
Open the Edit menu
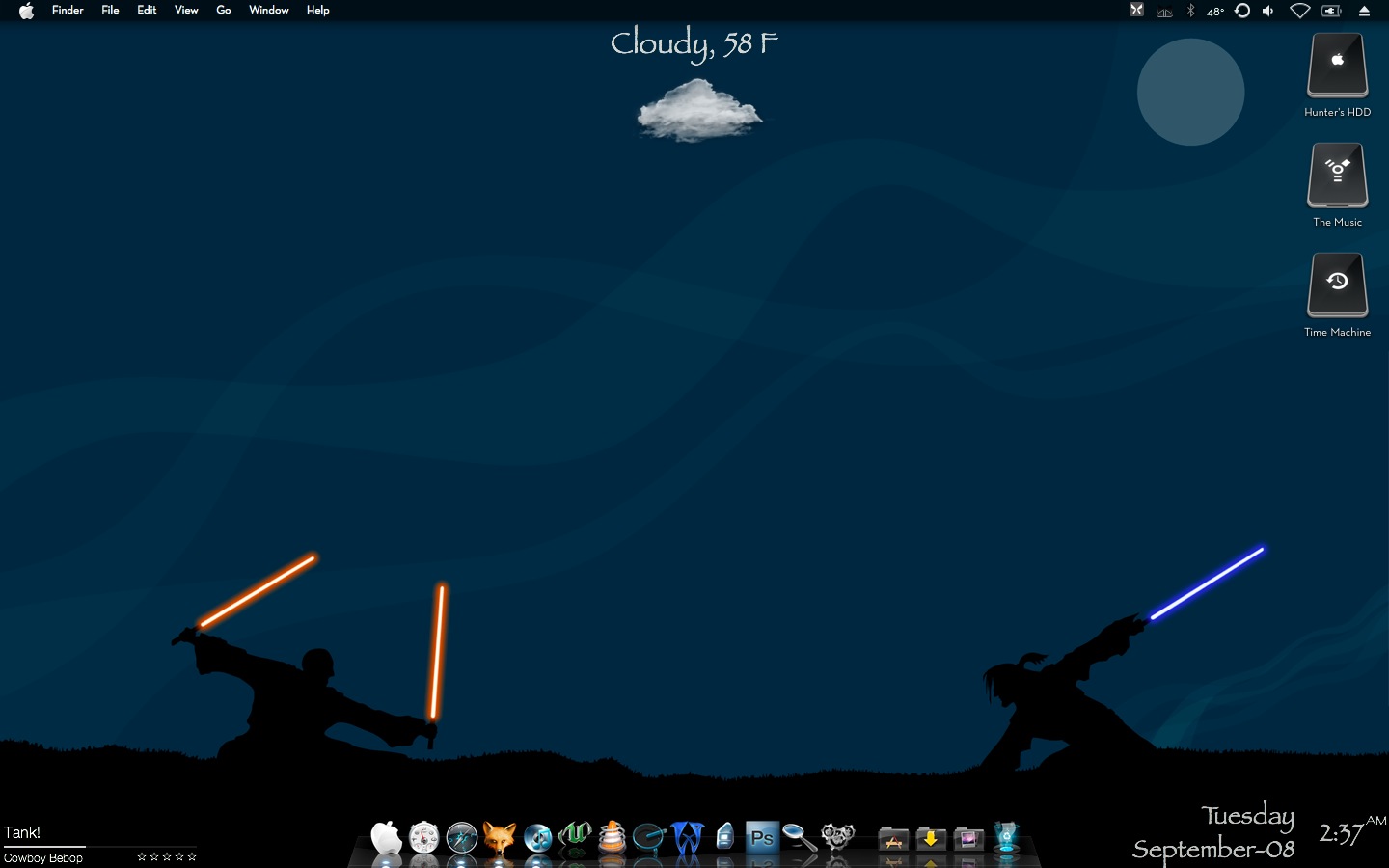[147, 11]
